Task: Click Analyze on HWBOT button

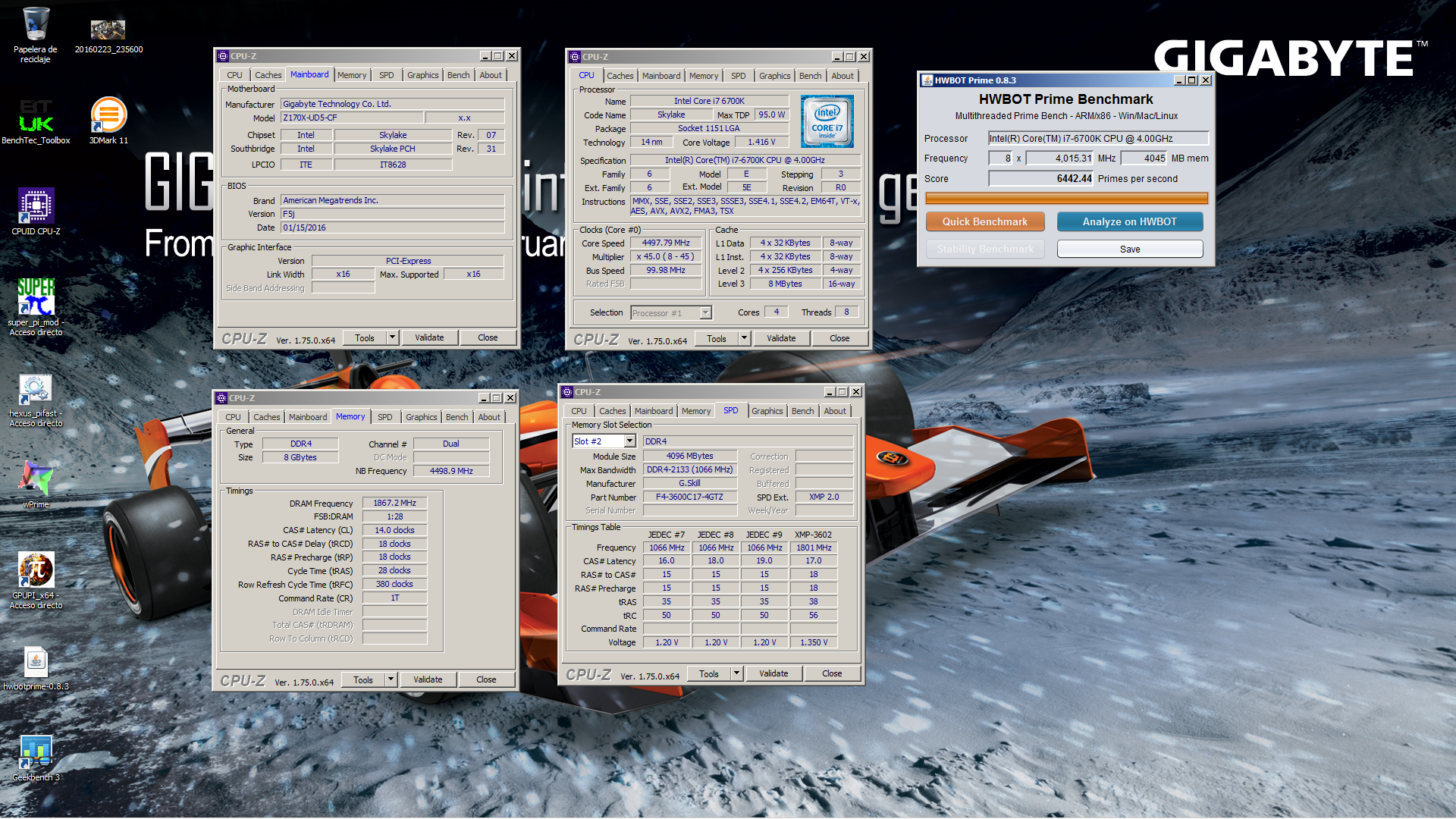Action: [1130, 221]
